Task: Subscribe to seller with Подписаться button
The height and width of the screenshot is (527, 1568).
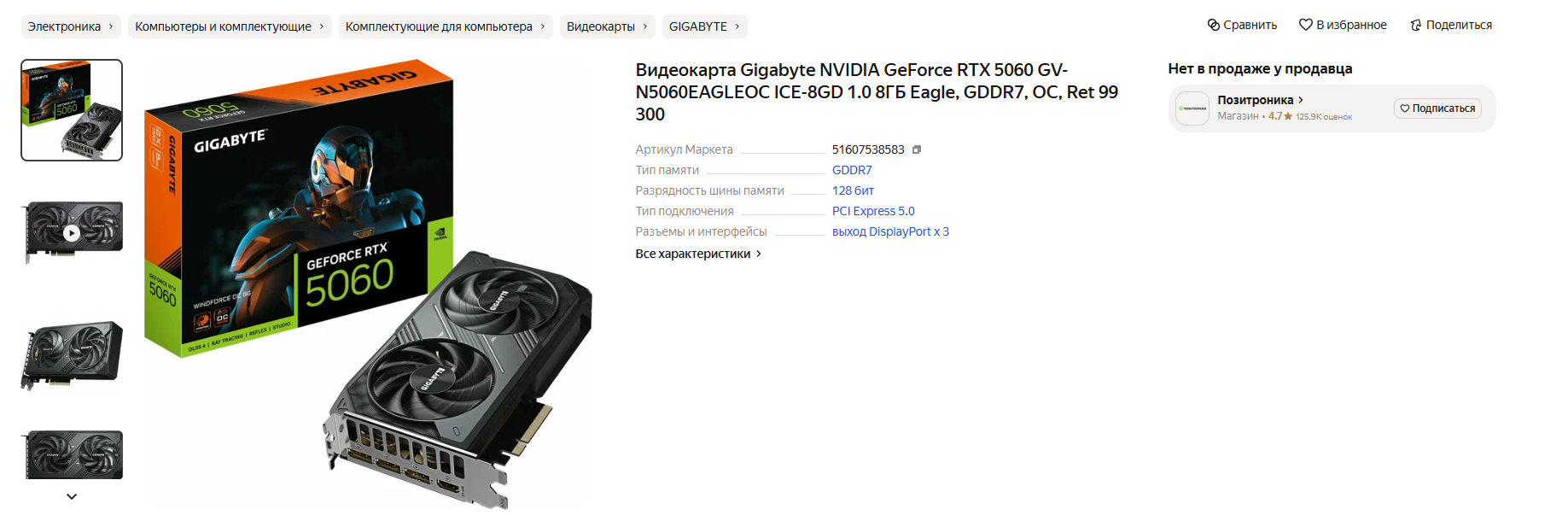Action: (x=1437, y=108)
